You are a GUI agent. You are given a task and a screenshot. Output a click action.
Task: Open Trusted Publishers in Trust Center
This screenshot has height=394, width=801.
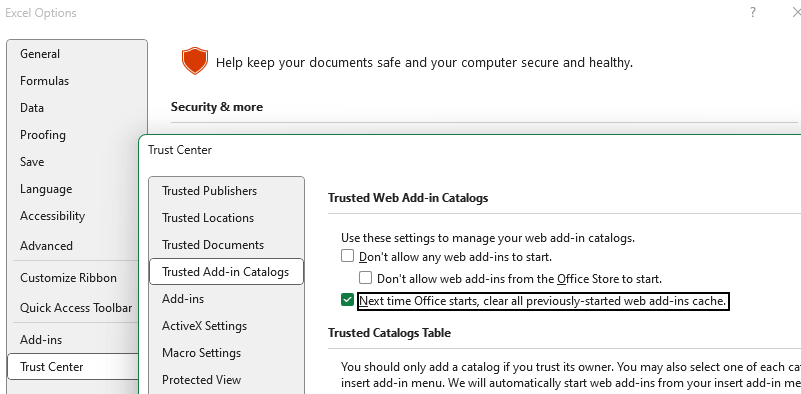click(x=209, y=191)
